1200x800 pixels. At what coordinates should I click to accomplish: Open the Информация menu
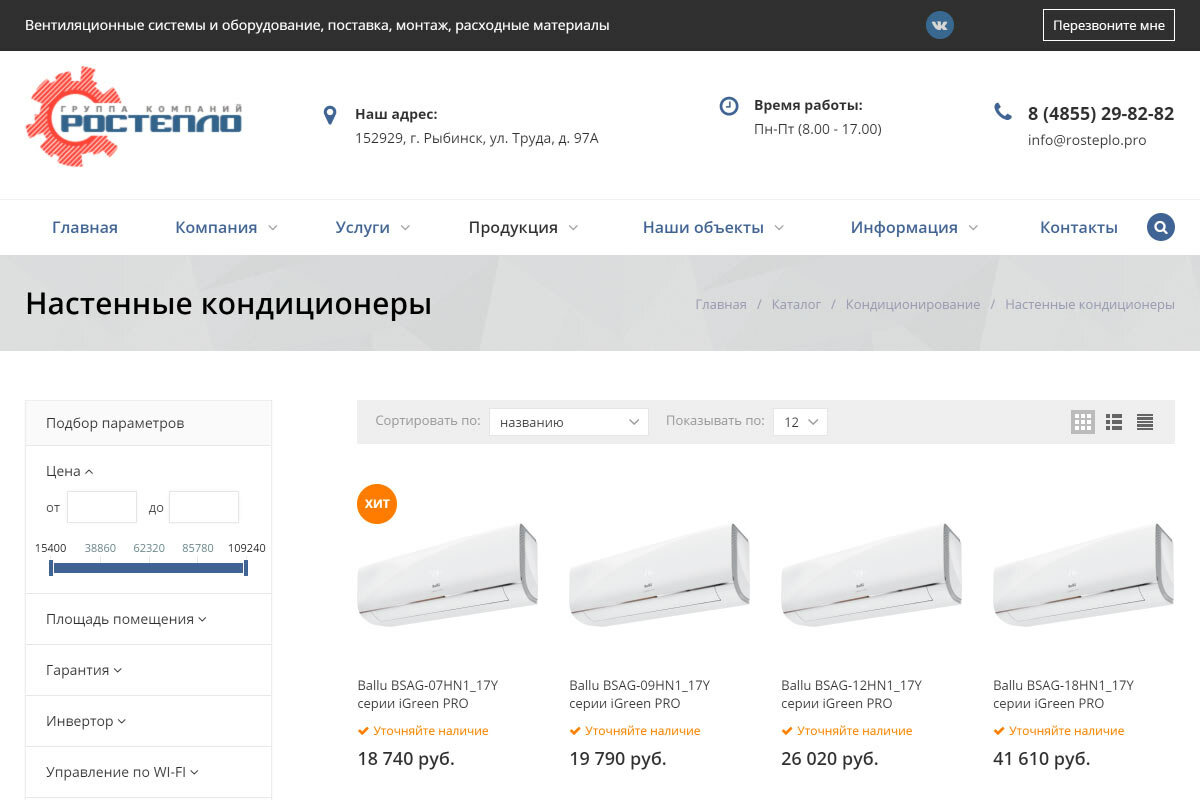914,227
